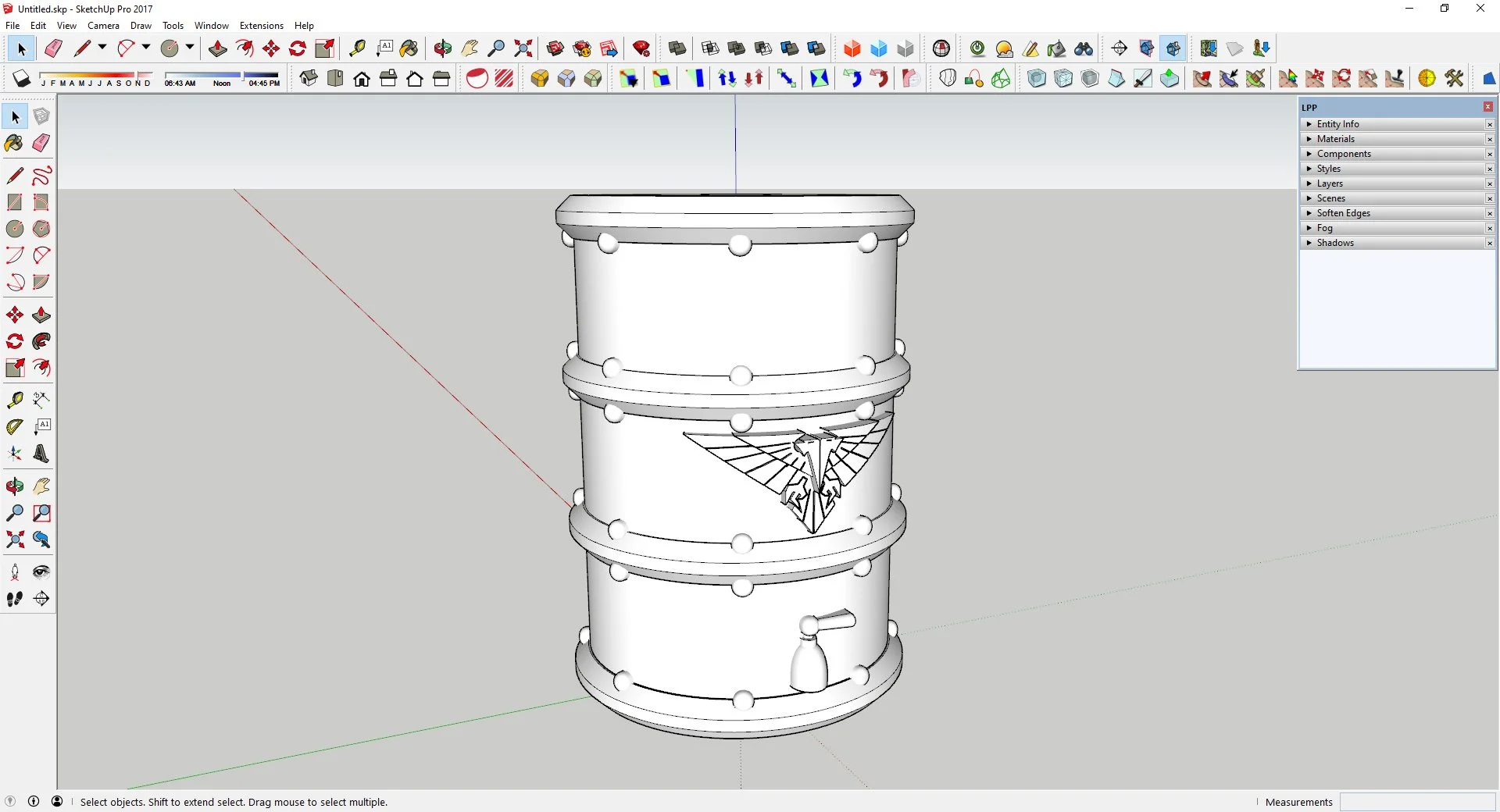Open the Draw menu
The width and height of the screenshot is (1500, 812).
(141, 26)
